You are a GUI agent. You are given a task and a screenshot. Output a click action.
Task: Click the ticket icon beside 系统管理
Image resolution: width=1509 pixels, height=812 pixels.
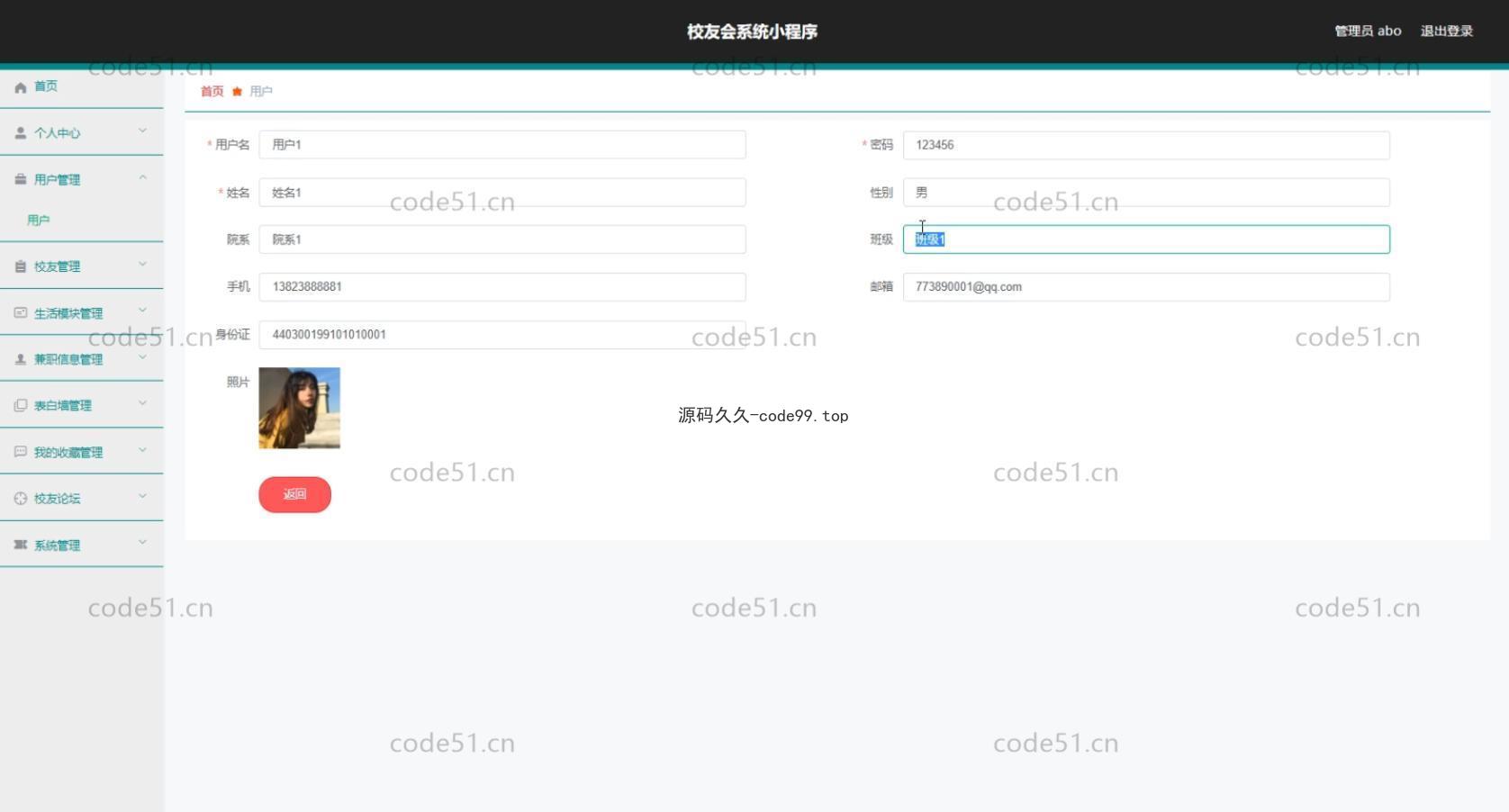pyautogui.click(x=21, y=546)
